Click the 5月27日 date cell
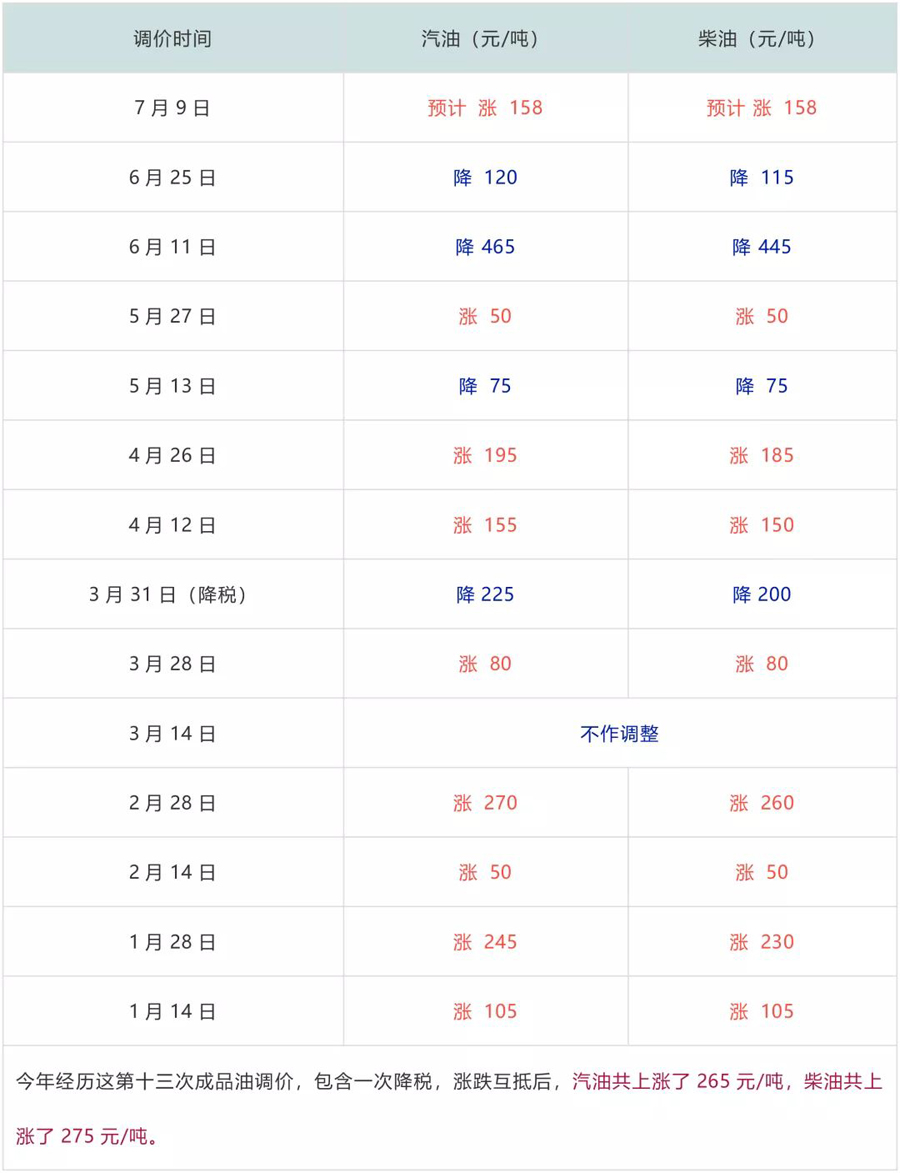This screenshot has width=900, height=1173. (172, 317)
